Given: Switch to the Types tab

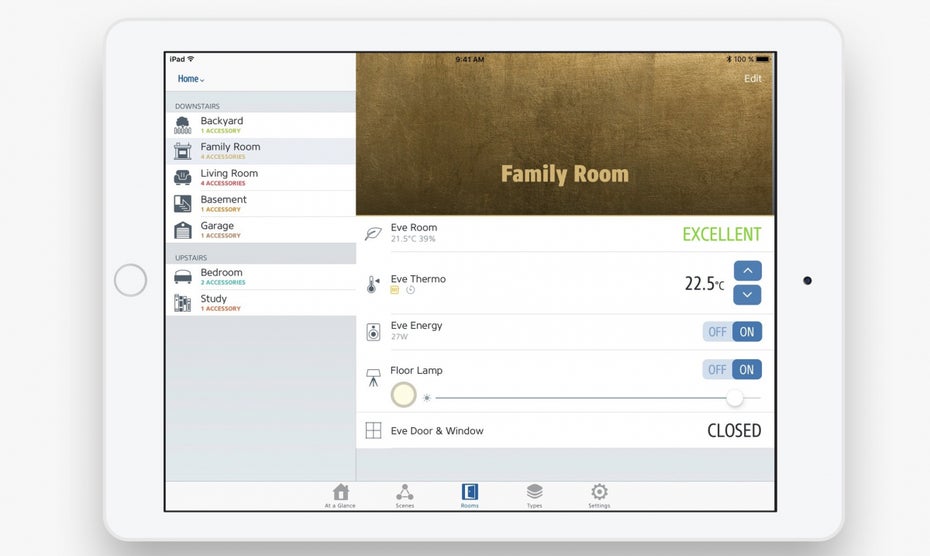Looking at the screenshot, I should coord(534,496).
